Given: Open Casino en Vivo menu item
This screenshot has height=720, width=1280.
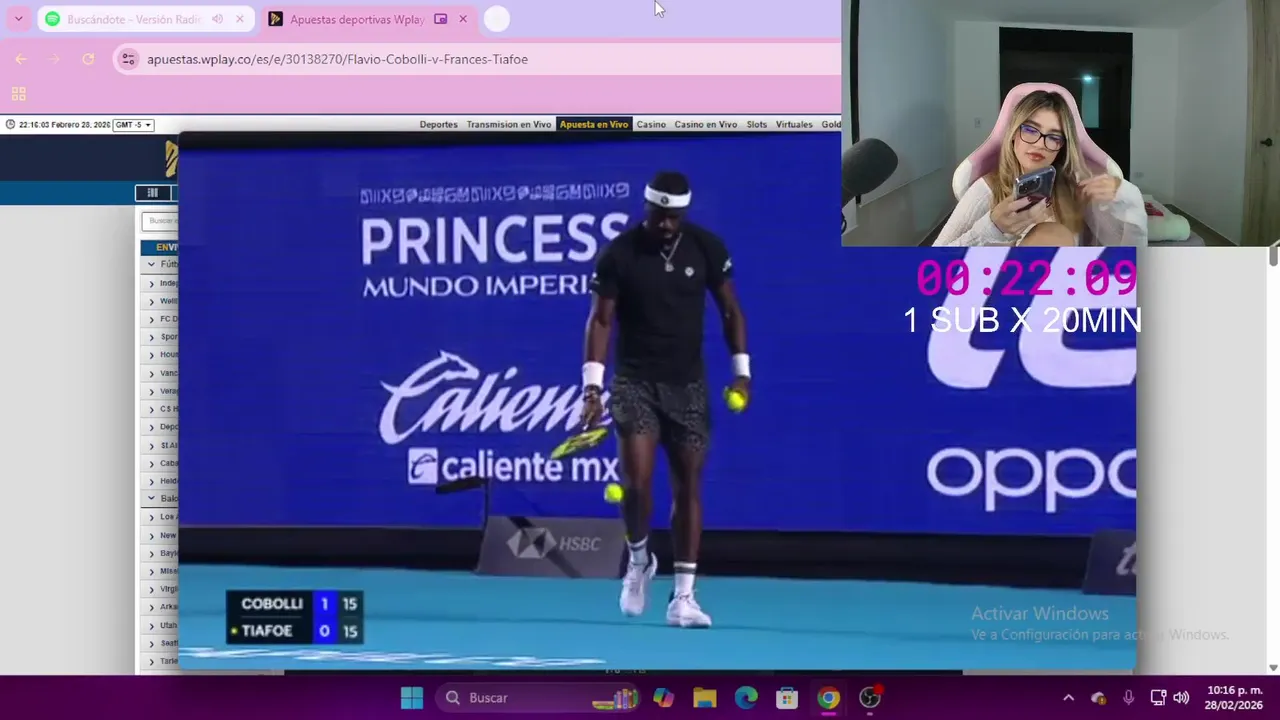Looking at the screenshot, I should [x=706, y=124].
